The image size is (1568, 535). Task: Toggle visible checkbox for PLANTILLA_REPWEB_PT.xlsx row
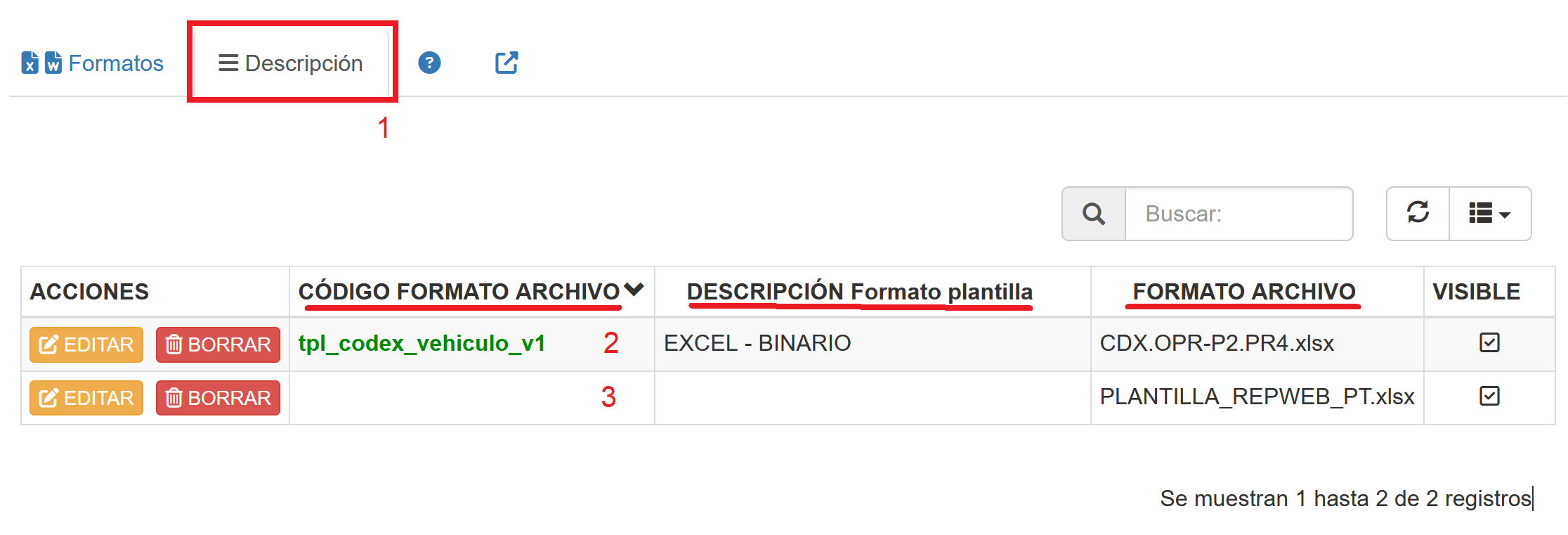pyautogui.click(x=1489, y=397)
